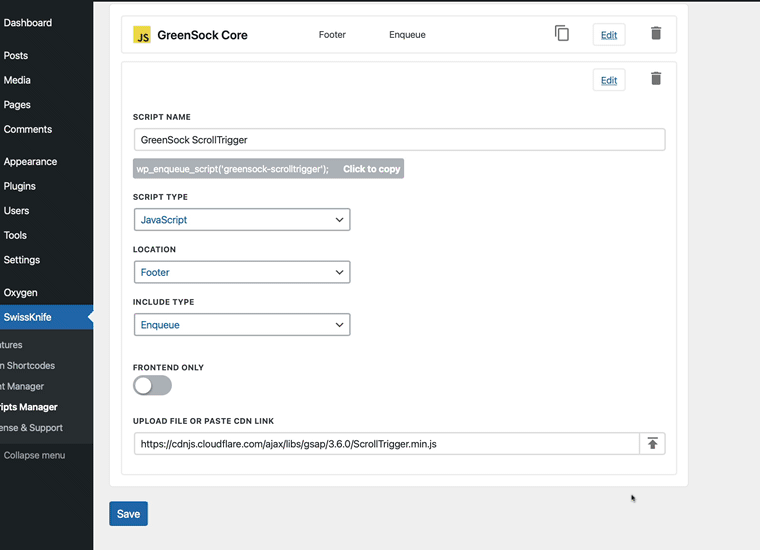Go to Posts menu
This screenshot has width=760, height=550.
click(x=16, y=56)
